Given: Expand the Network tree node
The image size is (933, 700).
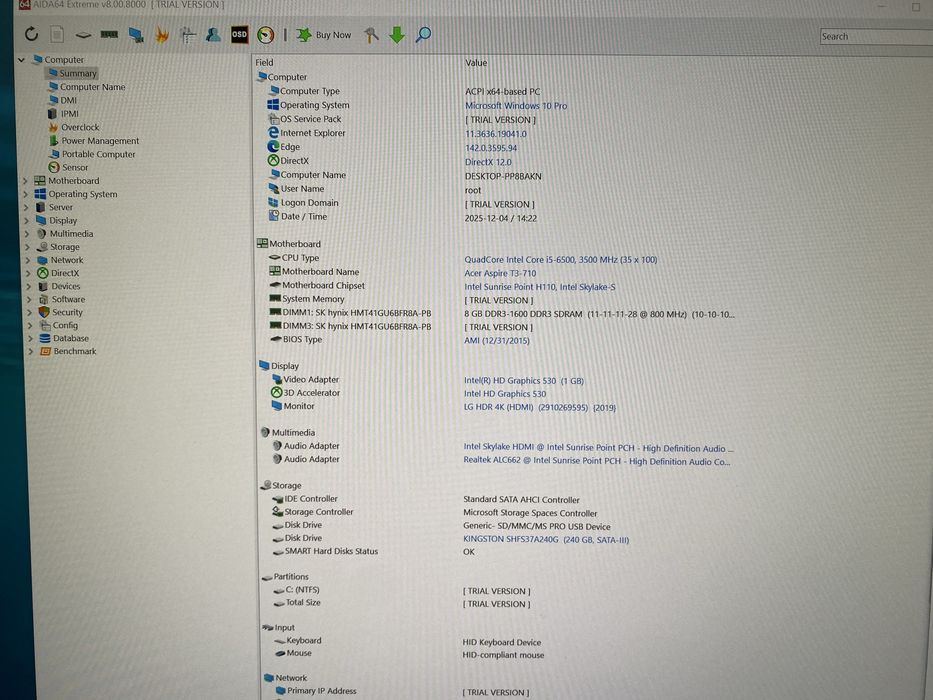Looking at the screenshot, I should [28, 260].
